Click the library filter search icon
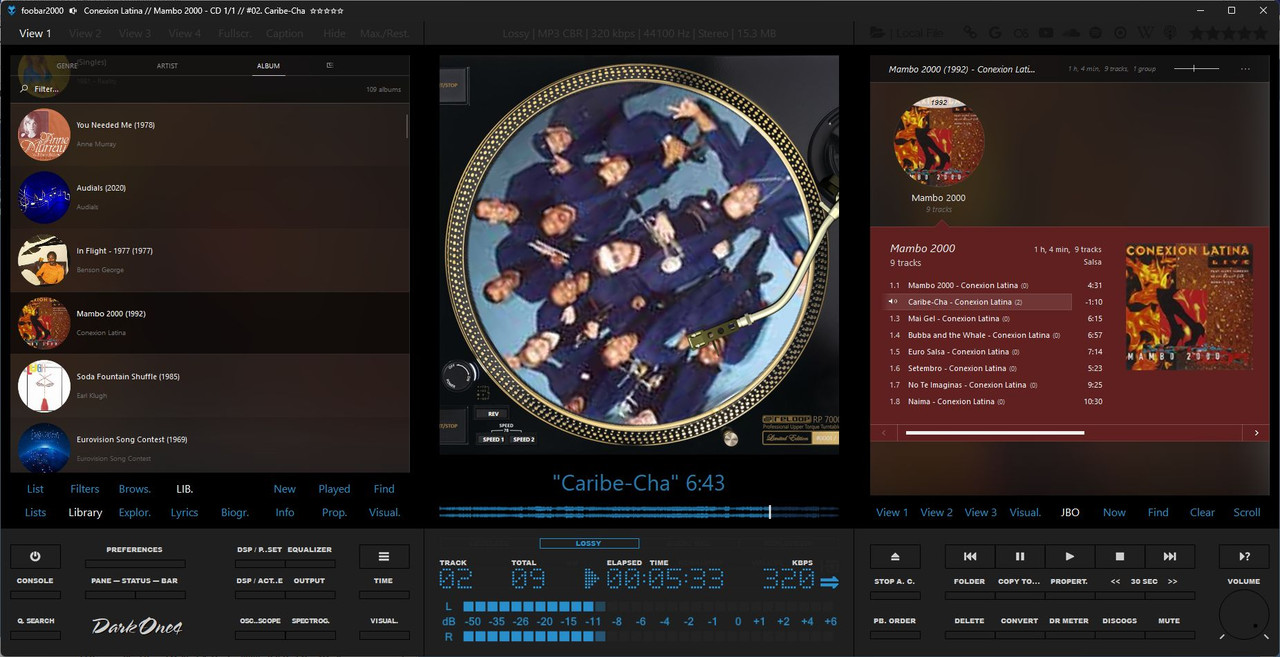1280x657 pixels. pyautogui.click(x=24, y=89)
